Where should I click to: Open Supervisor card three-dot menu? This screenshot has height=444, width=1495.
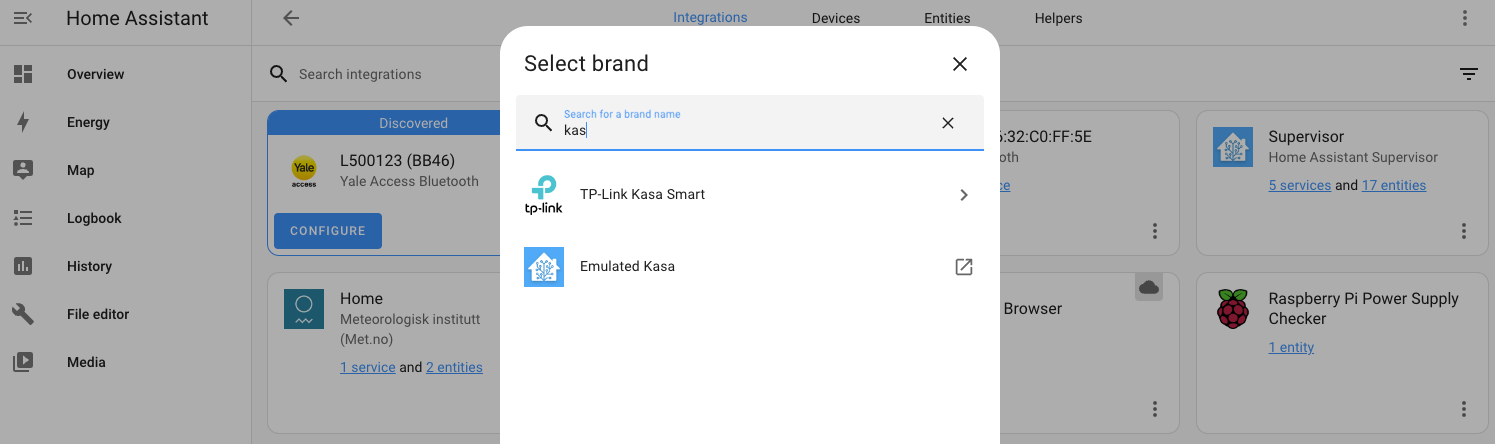[1464, 231]
